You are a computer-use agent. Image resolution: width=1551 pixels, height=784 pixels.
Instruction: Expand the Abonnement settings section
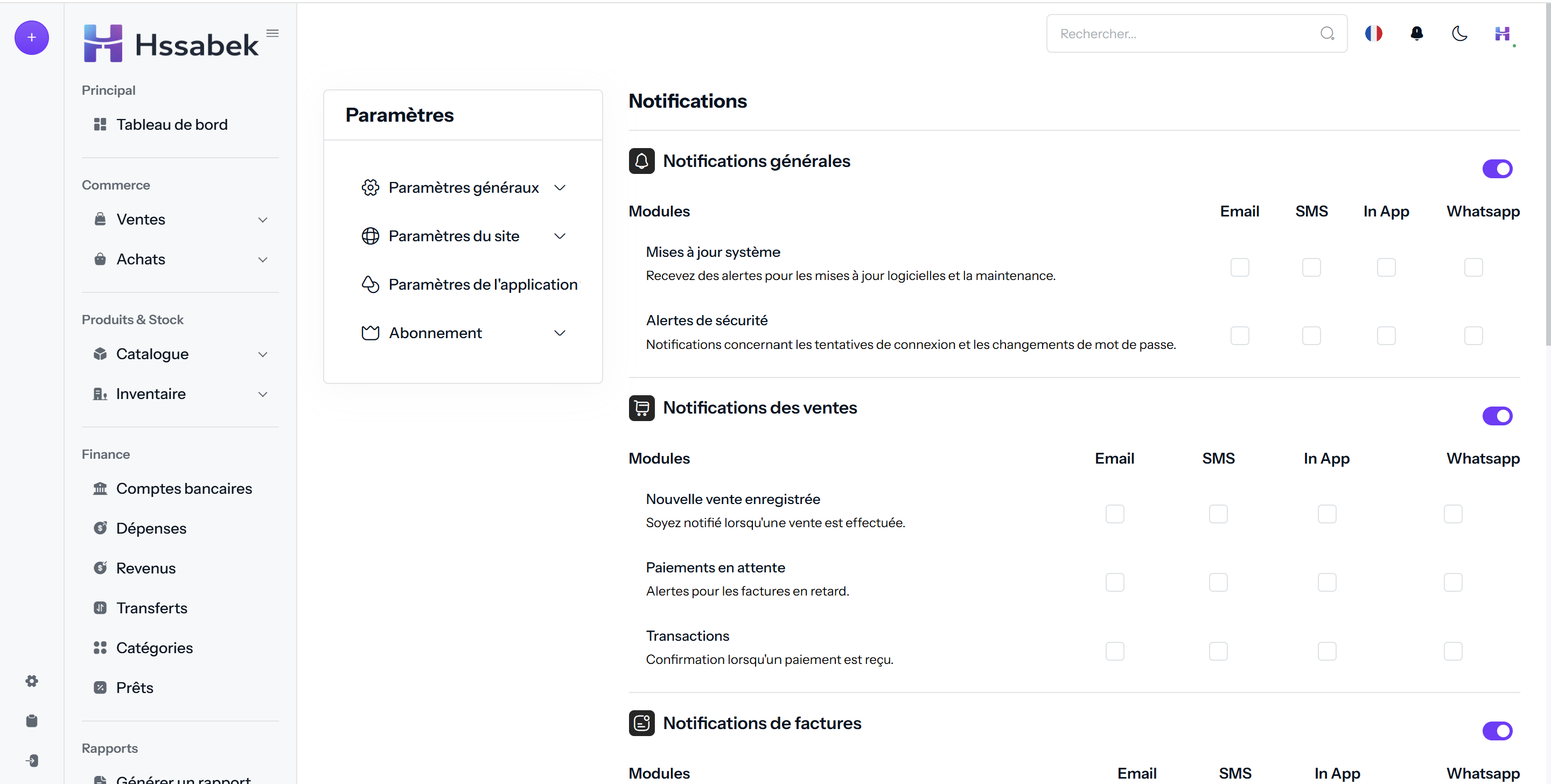tap(463, 333)
